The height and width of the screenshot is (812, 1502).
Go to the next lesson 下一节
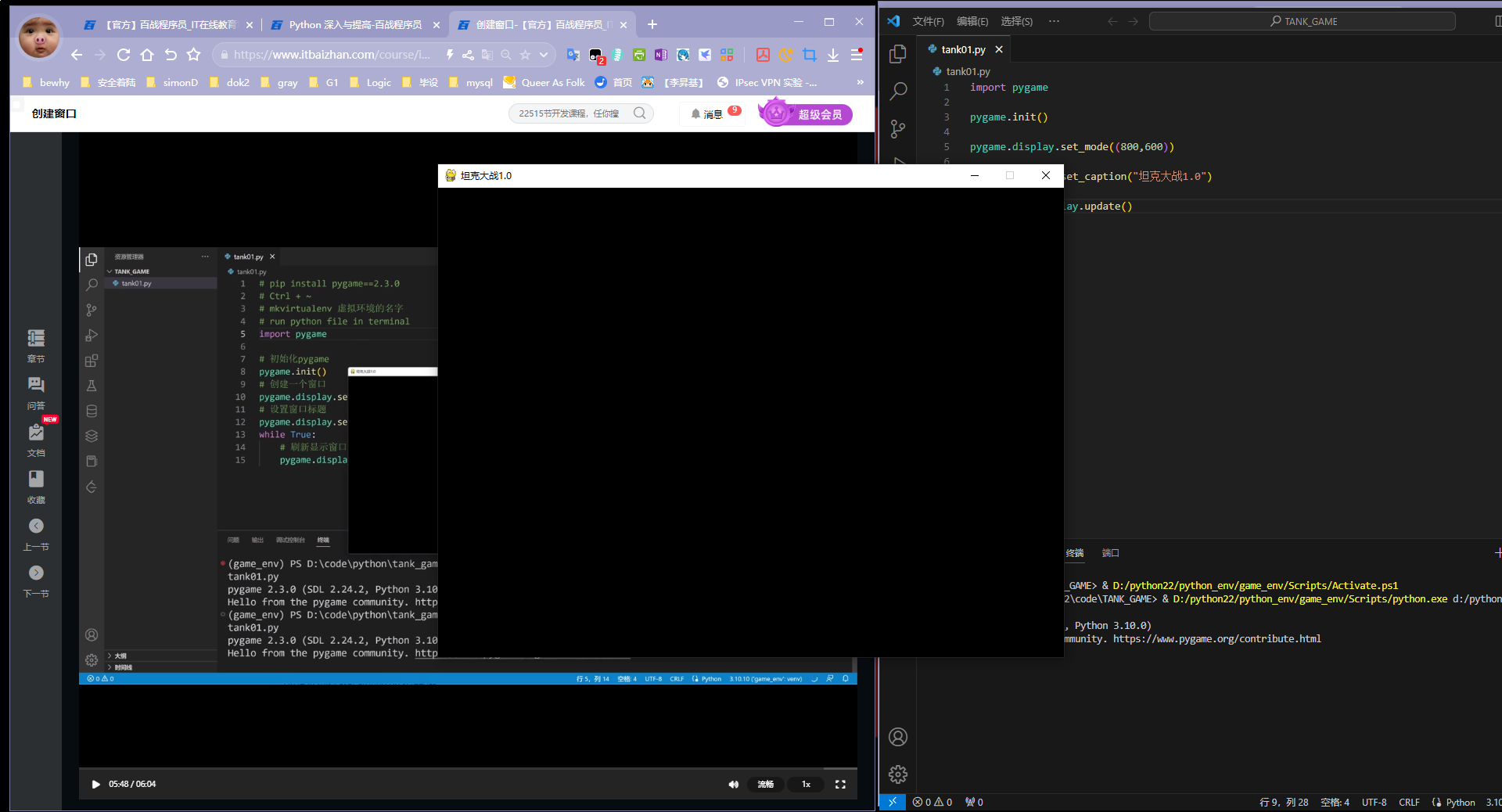[x=36, y=581]
